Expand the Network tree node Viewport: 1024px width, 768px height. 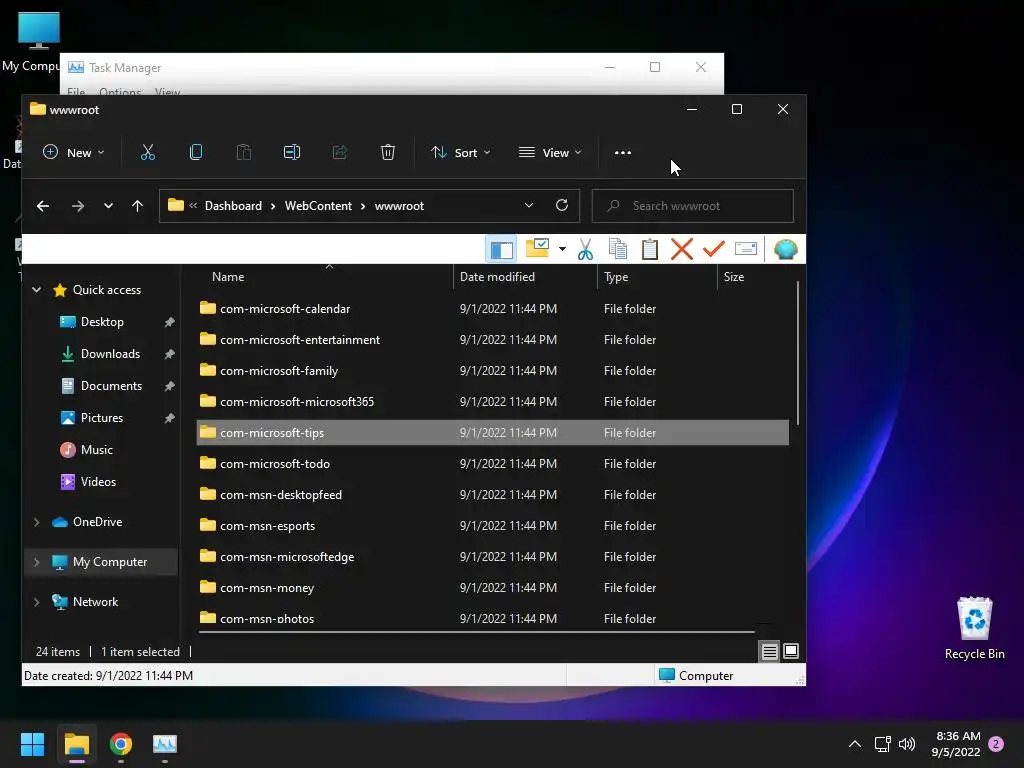tap(37, 601)
